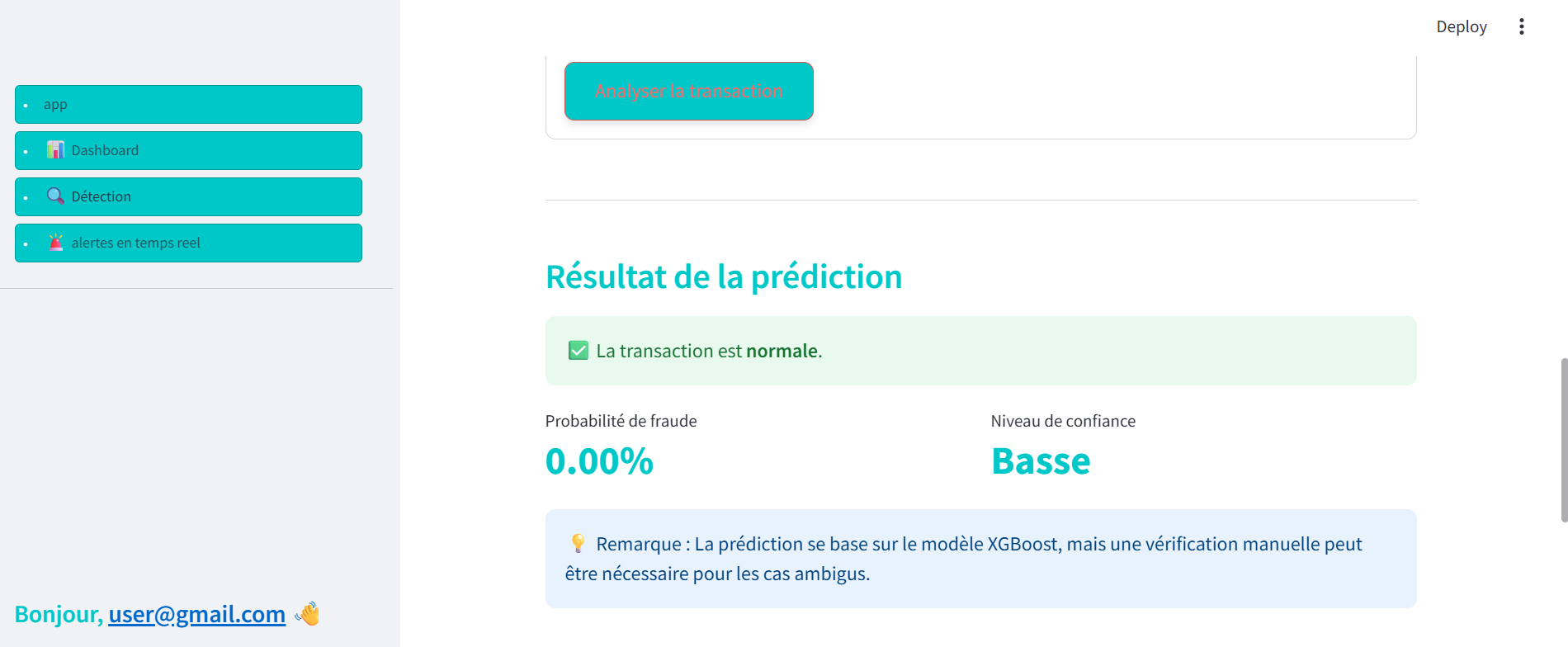Click the 0.00% fraud probability value
Viewport: 1568px width, 647px height.
[x=599, y=460]
